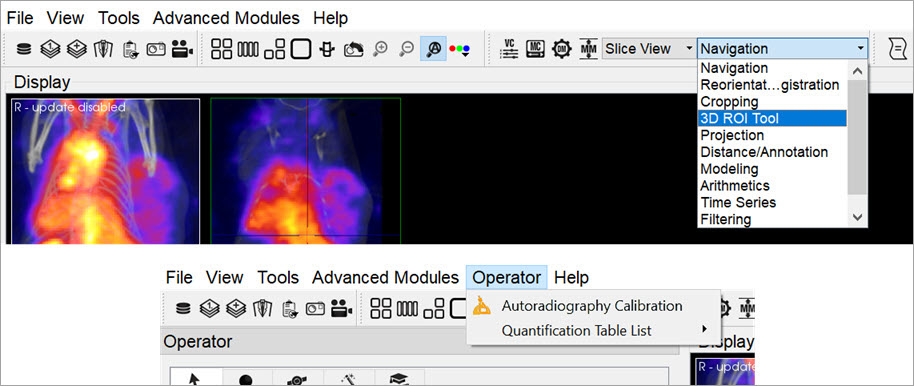Choose Distance/Annotation in the operator list
This screenshot has width=914, height=386.
pos(764,152)
